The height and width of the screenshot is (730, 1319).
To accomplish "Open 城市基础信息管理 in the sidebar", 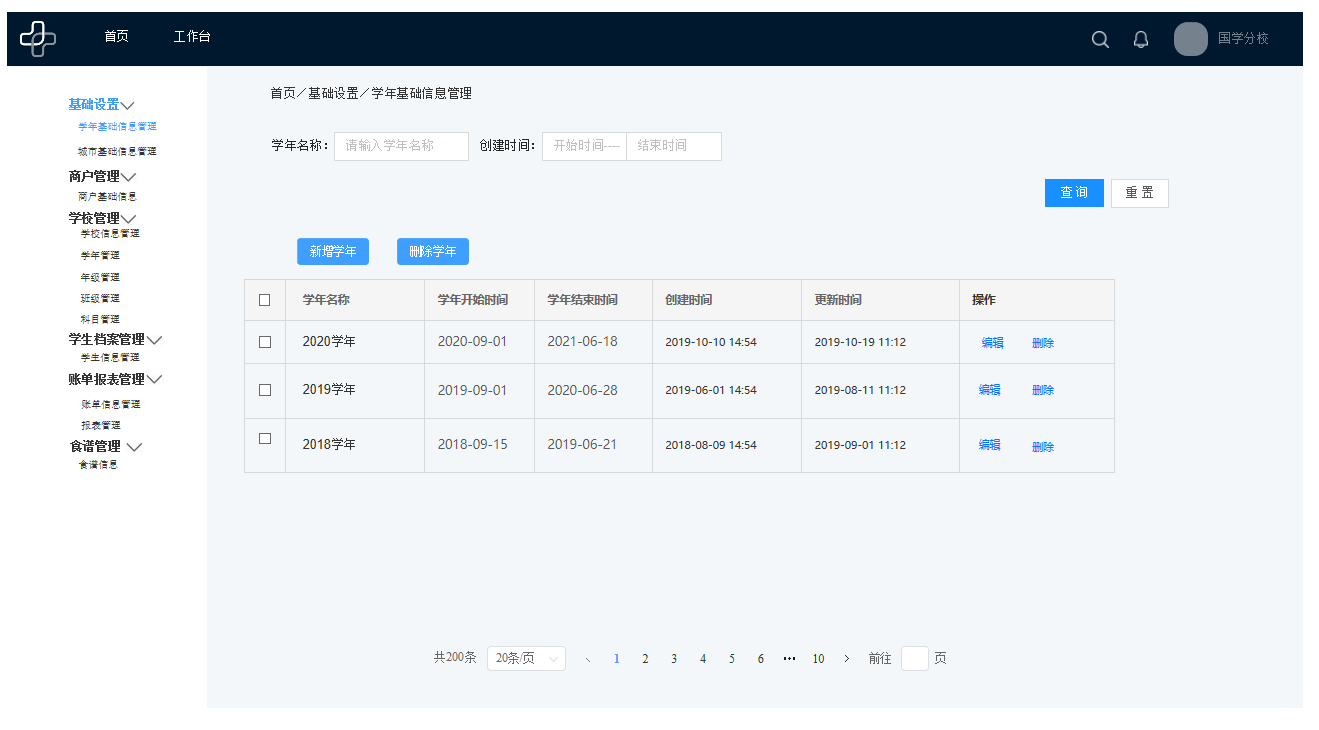I will coord(117,152).
